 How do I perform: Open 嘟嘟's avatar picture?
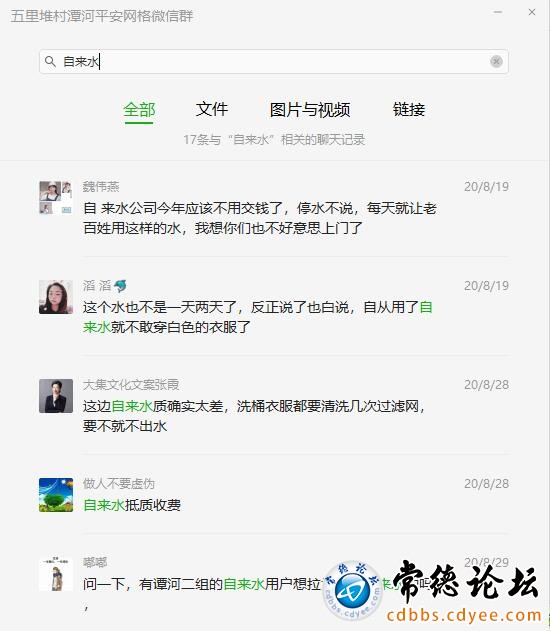click(56, 574)
